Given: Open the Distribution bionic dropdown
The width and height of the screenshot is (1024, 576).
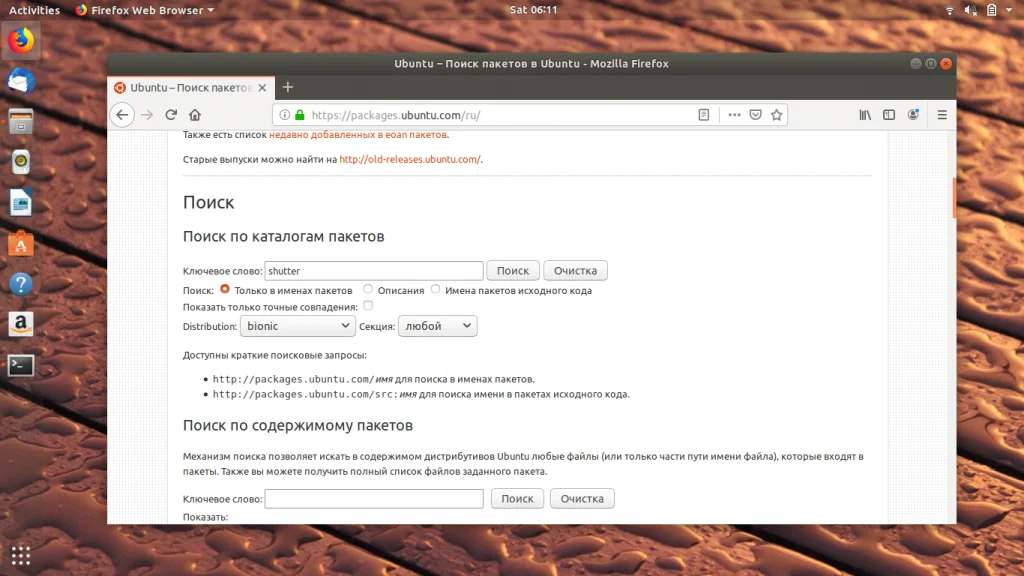Looking at the screenshot, I should click(298, 326).
